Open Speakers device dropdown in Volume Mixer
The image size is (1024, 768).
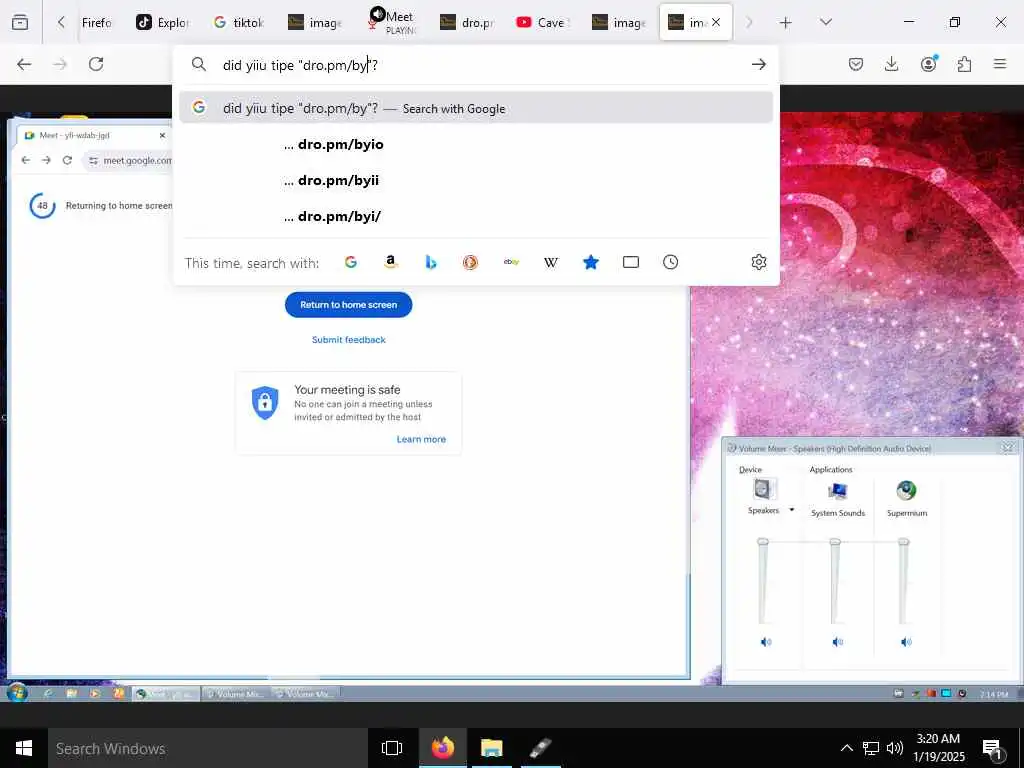click(x=792, y=510)
